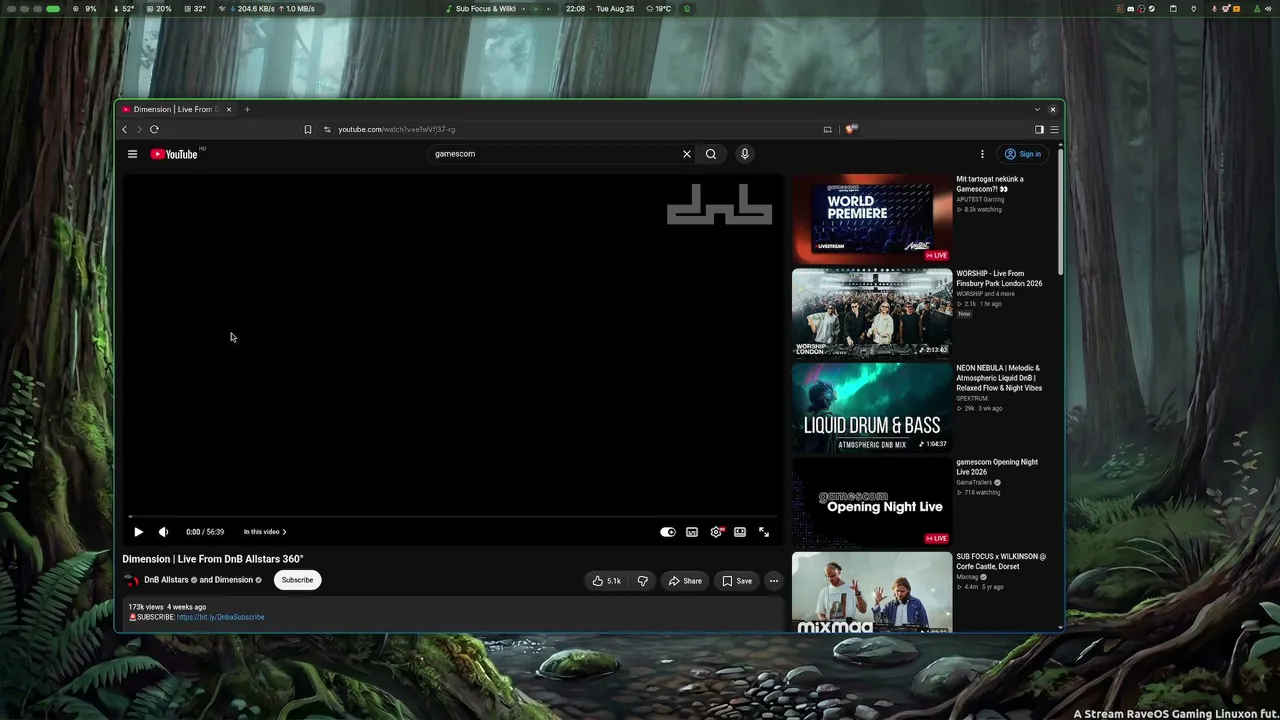Open the browser main menu
The height and width of the screenshot is (720, 1280).
click(x=1054, y=129)
